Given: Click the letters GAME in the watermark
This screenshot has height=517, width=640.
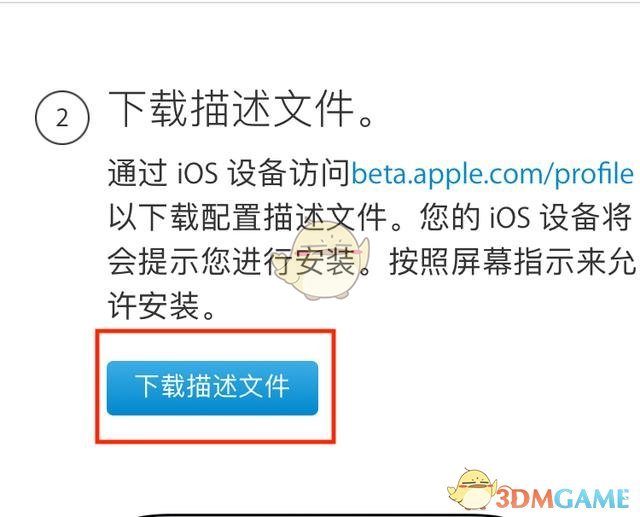Looking at the screenshot, I should pyautogui.click(x=590, y=498).
